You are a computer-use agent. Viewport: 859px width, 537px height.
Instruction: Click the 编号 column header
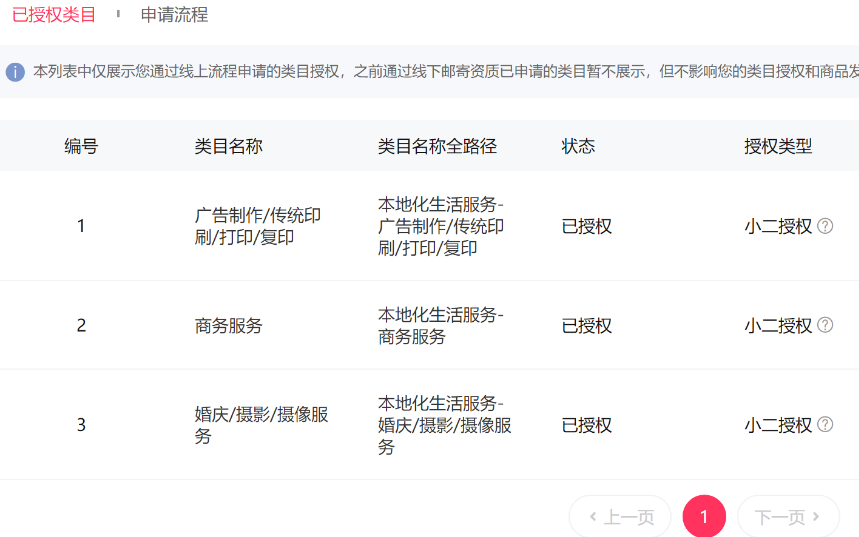(x=81, y=146)
